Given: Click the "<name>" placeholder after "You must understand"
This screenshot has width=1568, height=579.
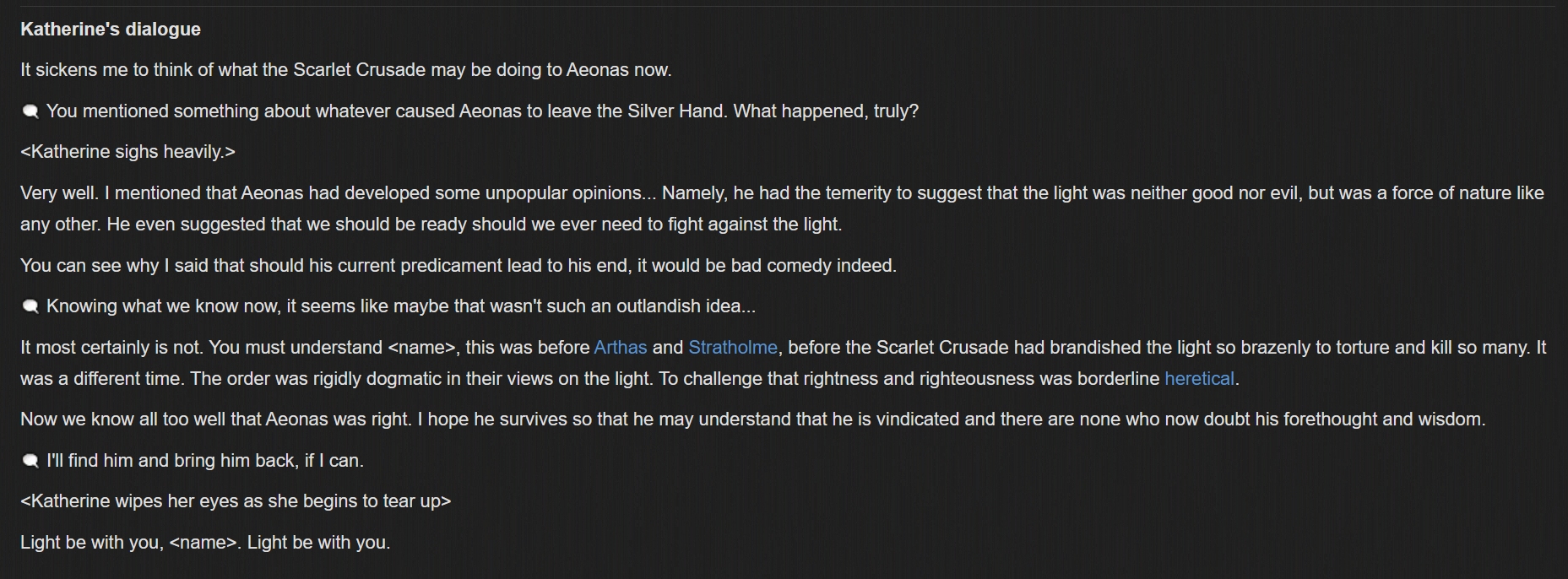Looking at the screenshot, I should (422, 347).
